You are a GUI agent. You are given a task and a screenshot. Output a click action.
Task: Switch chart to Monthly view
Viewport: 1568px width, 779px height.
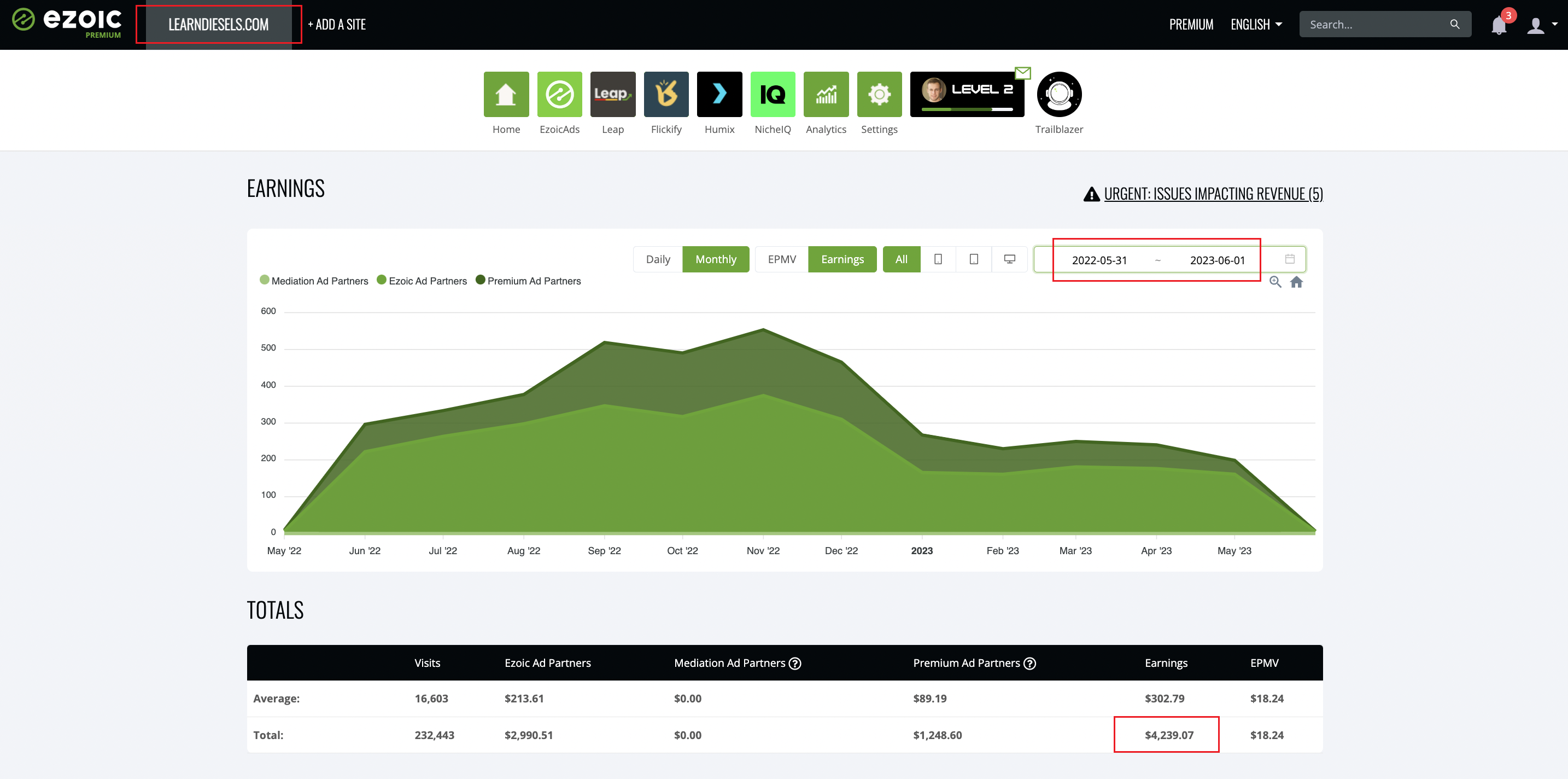click(716, 259)
